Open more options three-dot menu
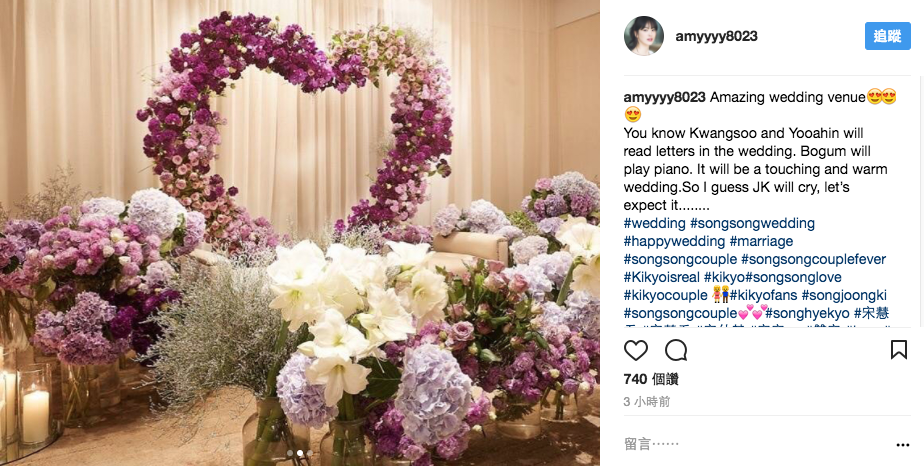Screen dimensions: 924x466 (902, 445)
